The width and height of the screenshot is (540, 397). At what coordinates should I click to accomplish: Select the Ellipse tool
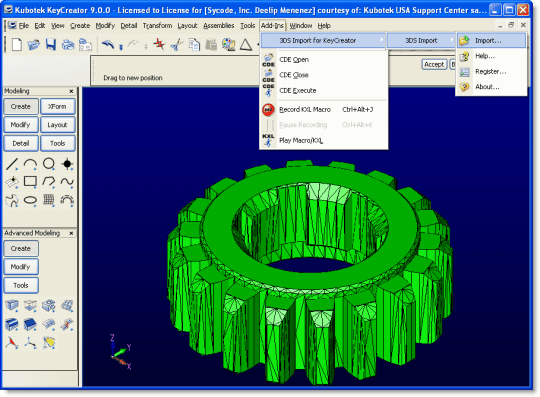coord(30,200)
